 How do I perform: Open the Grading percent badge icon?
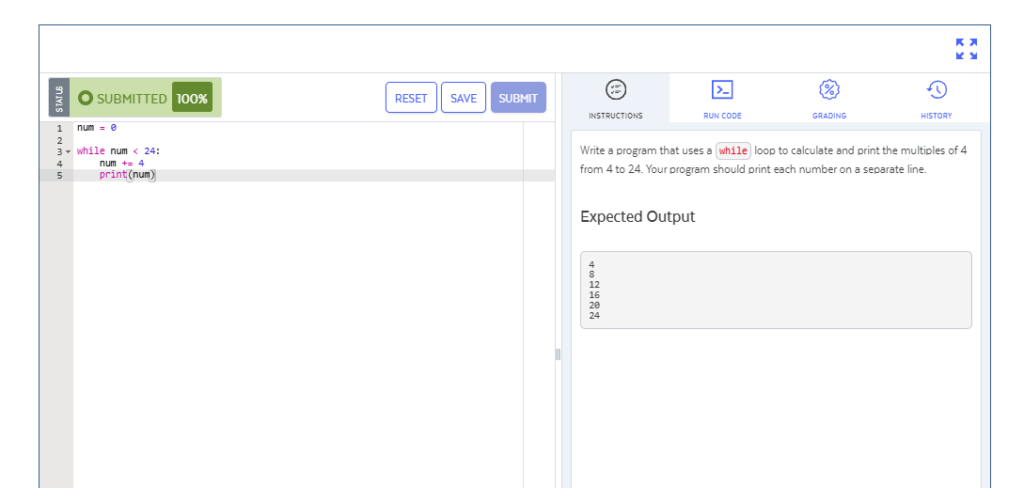(x=829, y=90)
